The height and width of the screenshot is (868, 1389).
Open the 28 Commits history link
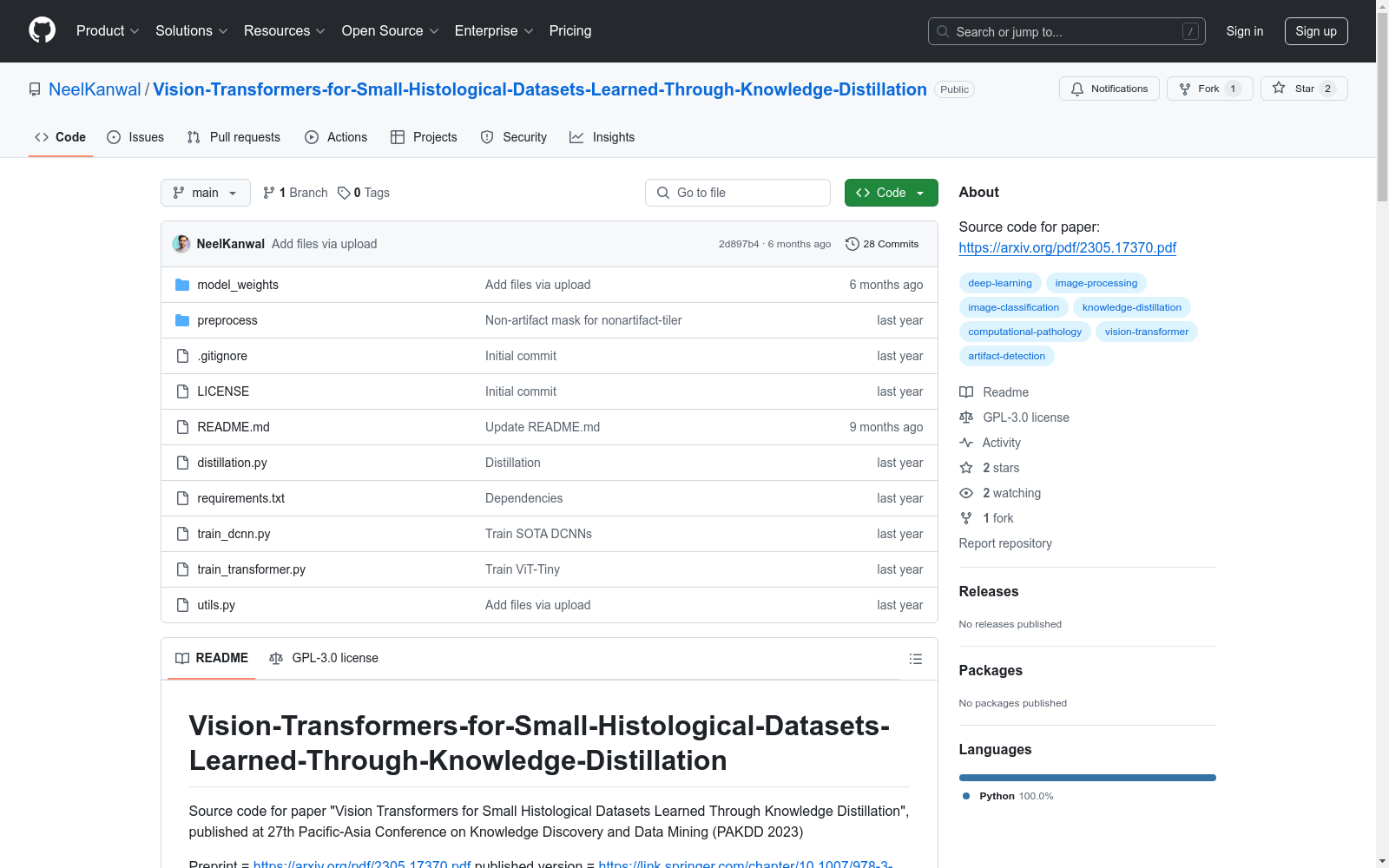coord(882,244)
